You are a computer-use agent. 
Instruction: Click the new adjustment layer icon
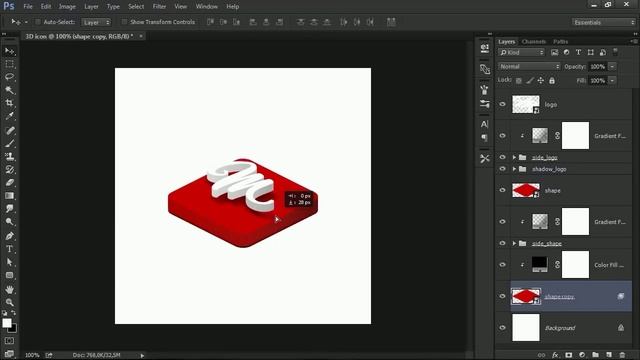coord(582,355)
